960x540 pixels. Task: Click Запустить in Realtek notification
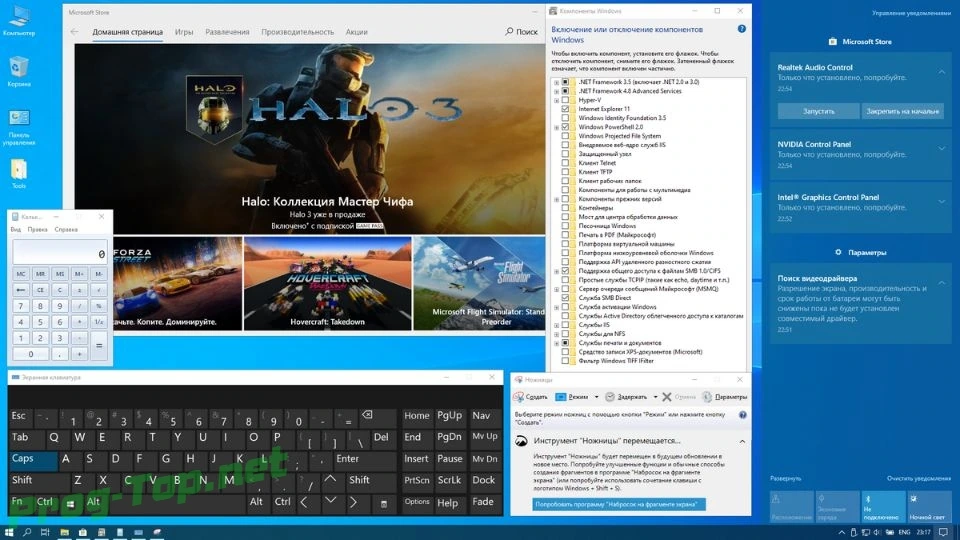click(x=819, y=111)
